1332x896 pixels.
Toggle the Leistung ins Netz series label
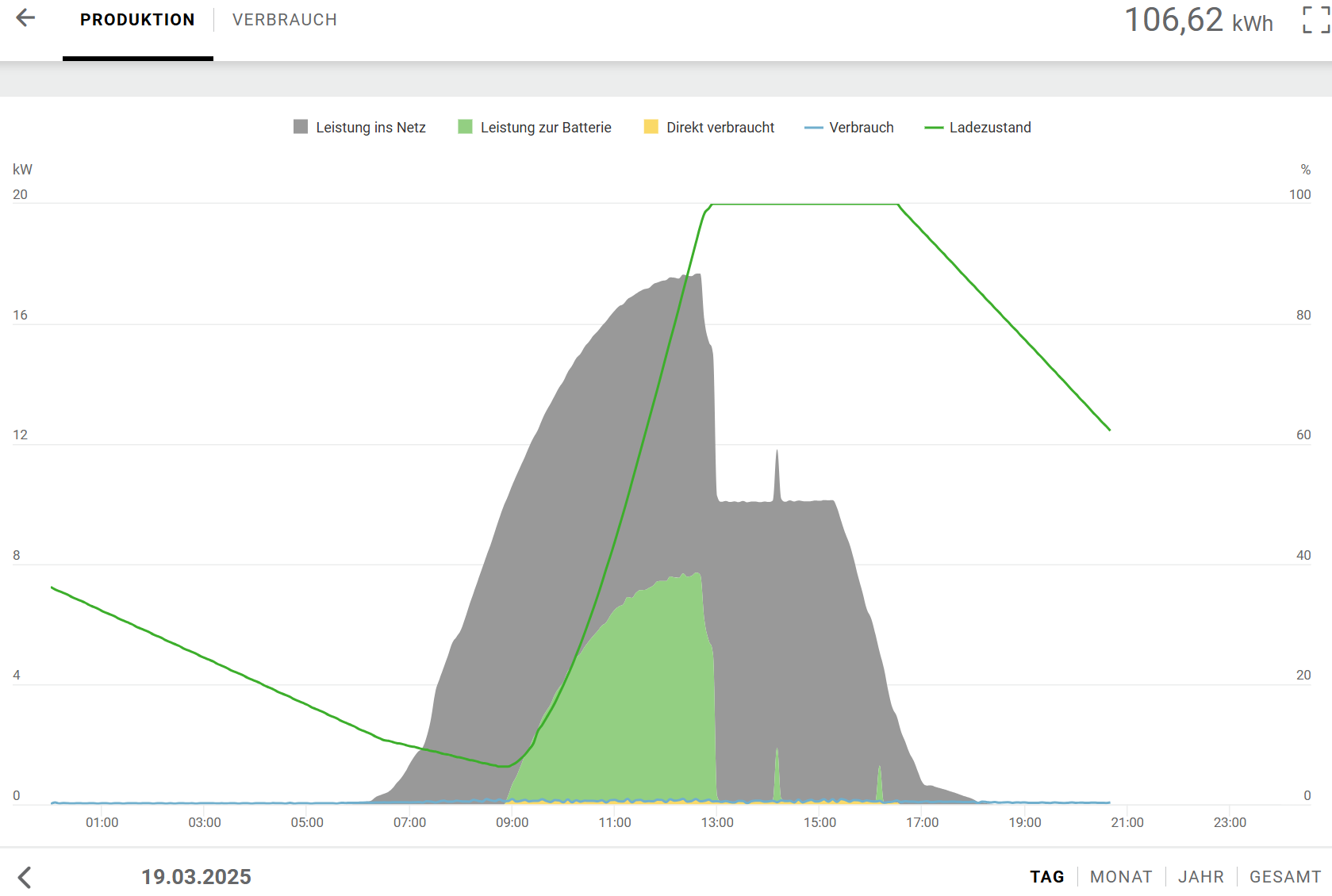click(x=370, y=128)
